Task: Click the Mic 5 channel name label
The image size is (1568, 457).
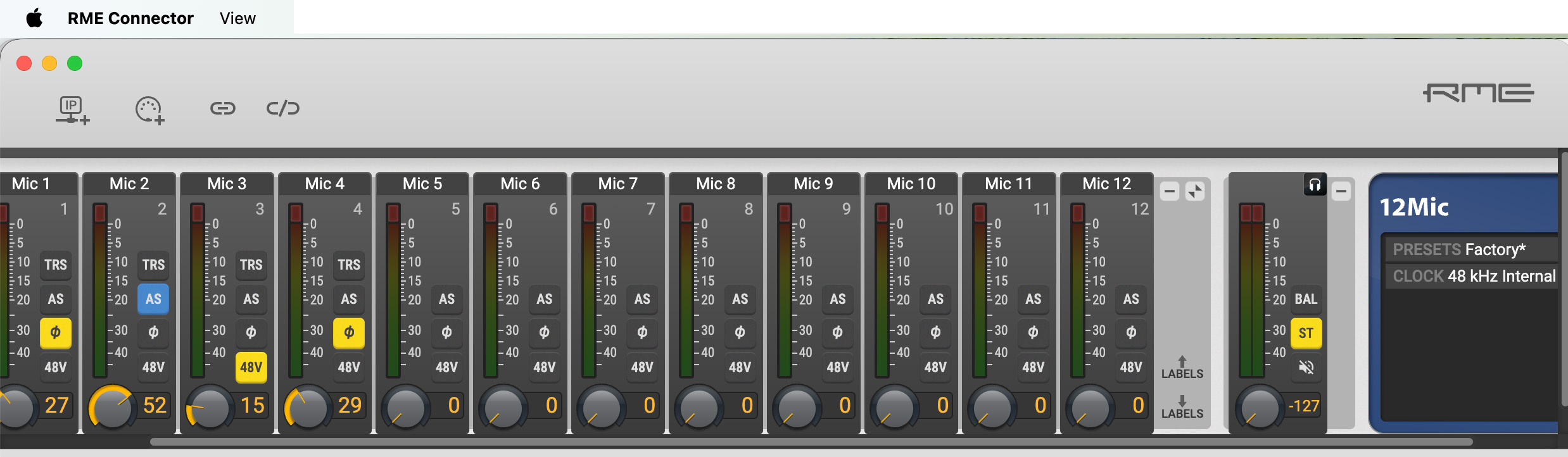Action: 422,184
